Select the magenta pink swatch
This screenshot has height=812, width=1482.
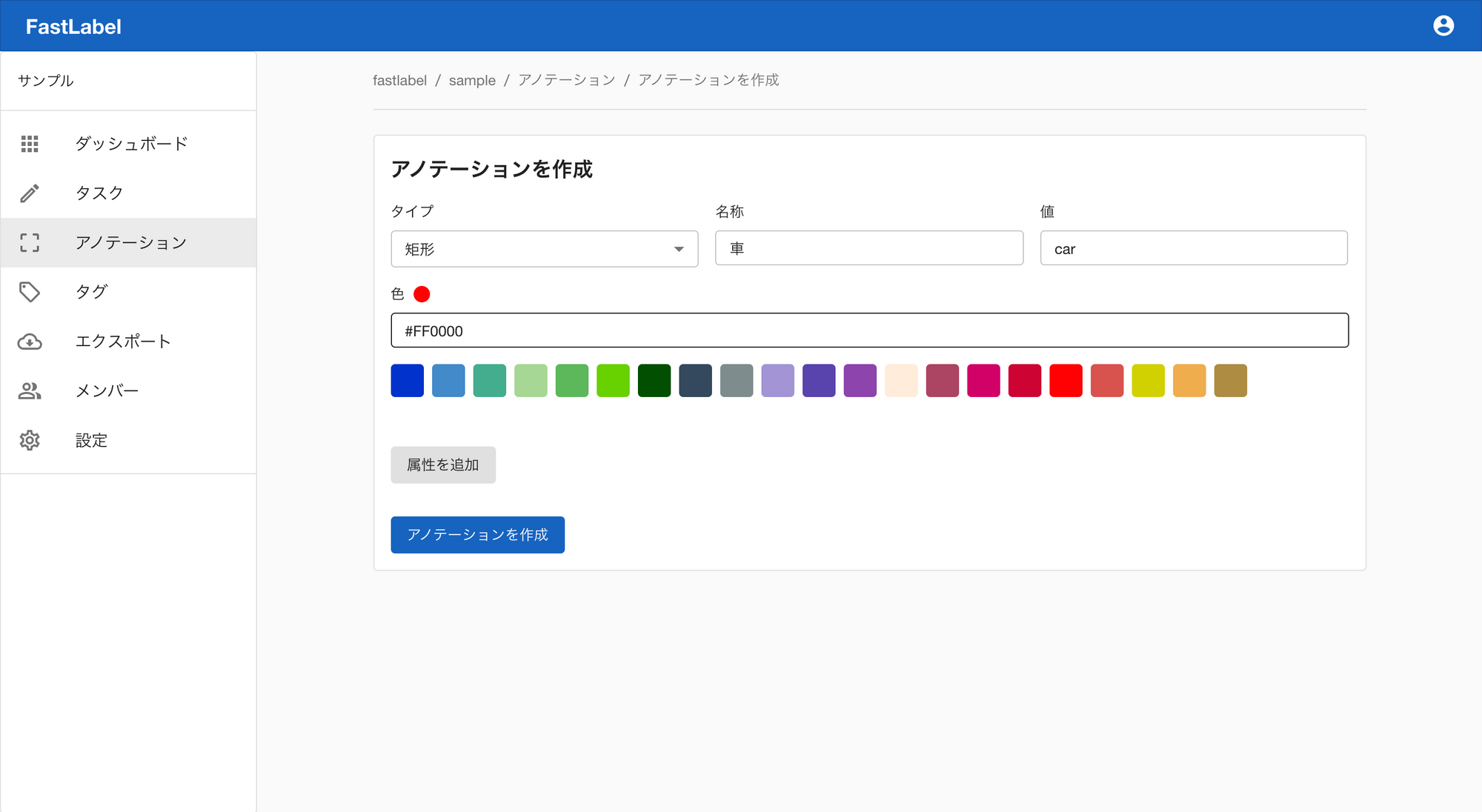click(983, 381)
